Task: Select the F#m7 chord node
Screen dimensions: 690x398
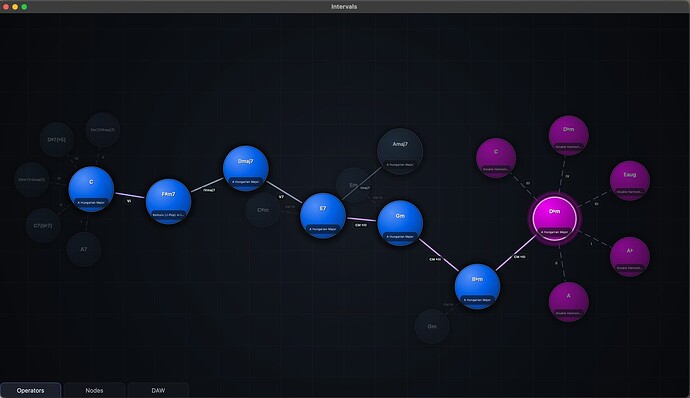Action: [169, 201]
